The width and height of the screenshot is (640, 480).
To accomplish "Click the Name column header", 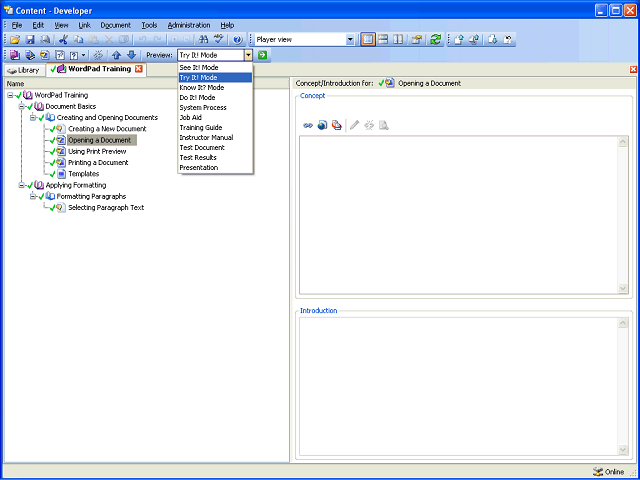I will point(147,84).
